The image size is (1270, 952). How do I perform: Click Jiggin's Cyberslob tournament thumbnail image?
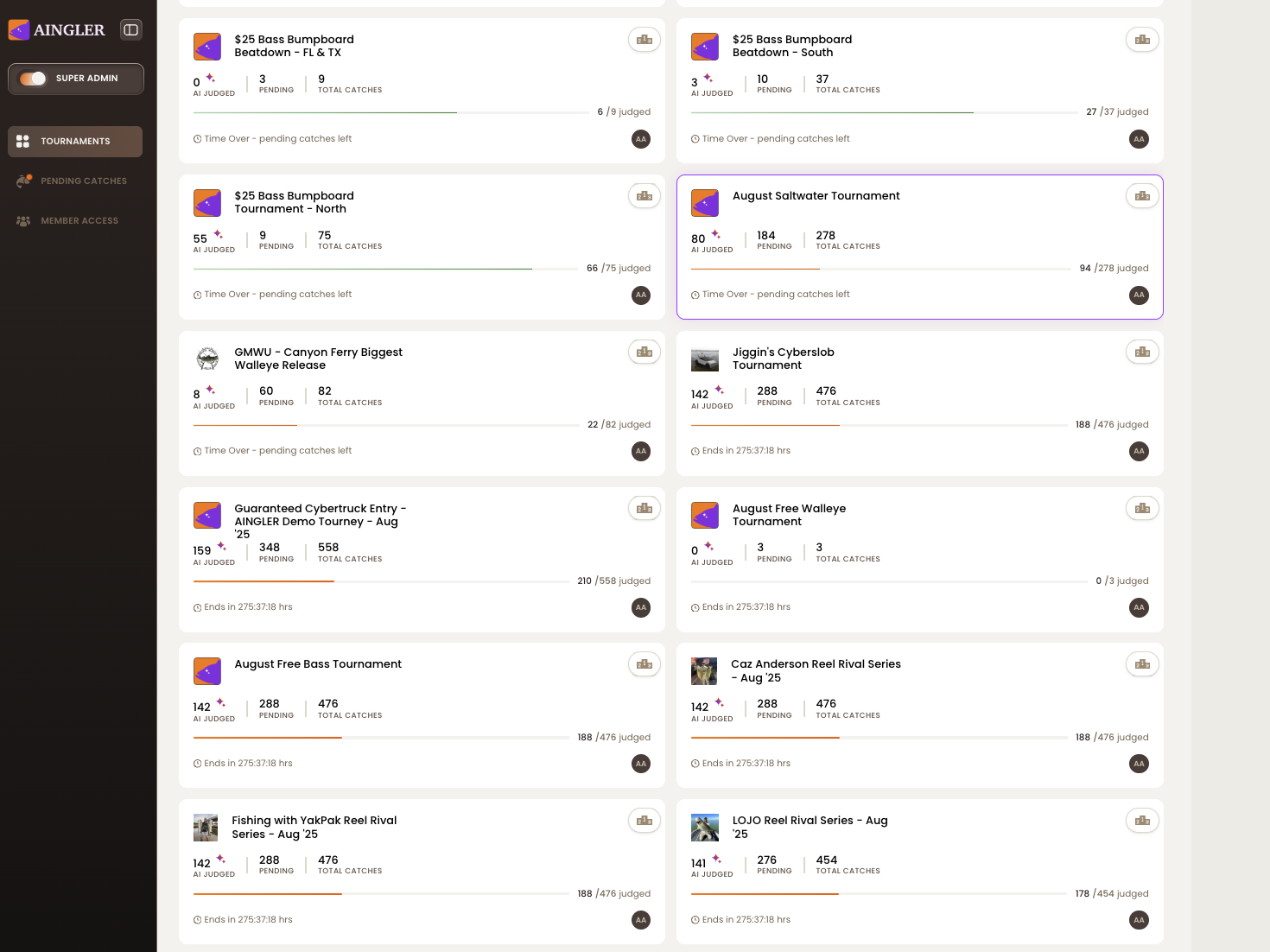(x=705, y=359)
